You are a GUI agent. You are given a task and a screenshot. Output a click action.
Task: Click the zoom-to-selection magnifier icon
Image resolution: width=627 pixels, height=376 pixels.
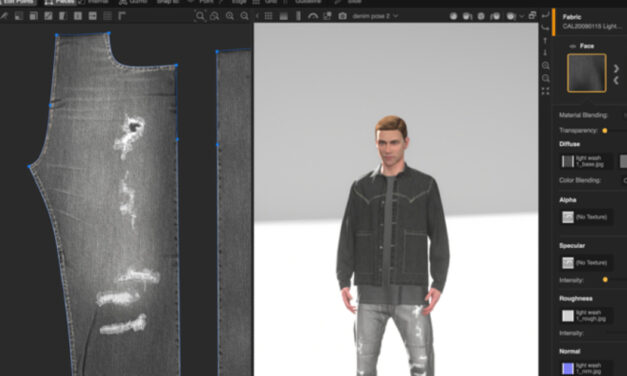click(214, 16)
